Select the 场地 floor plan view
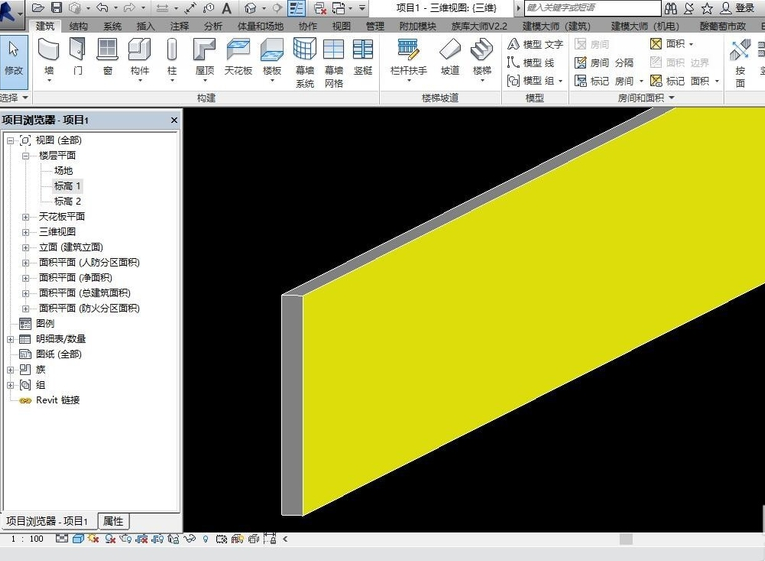This screenshot has height=561, width=765. coord(63,171)
